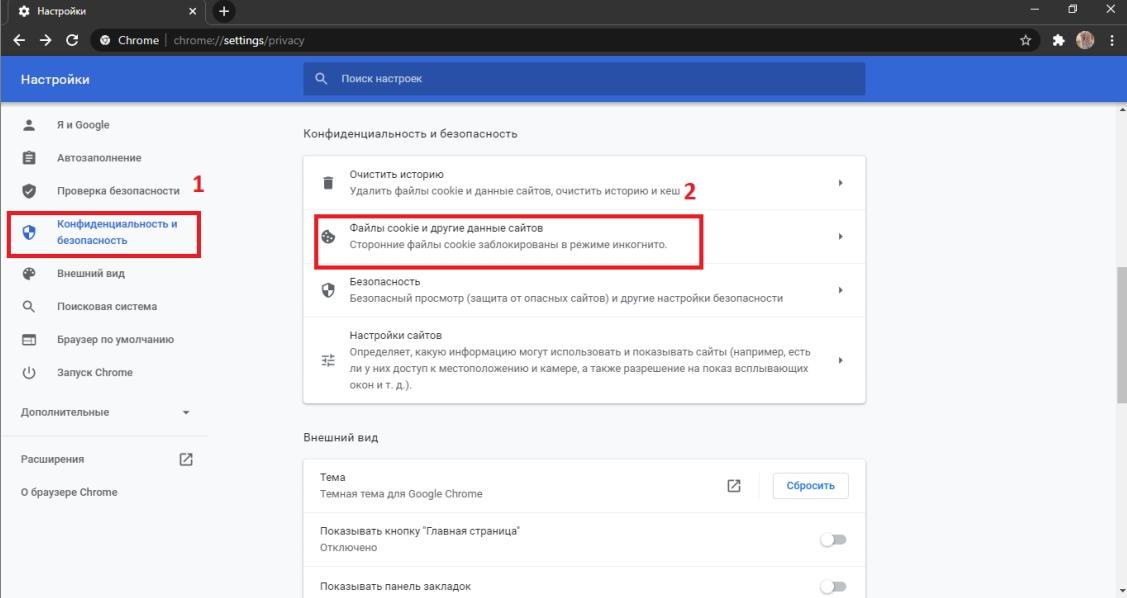The height and width of the screenshot is (598, 1127).
Task: Click the Сбросить button
Action: (x=810, y=486)
